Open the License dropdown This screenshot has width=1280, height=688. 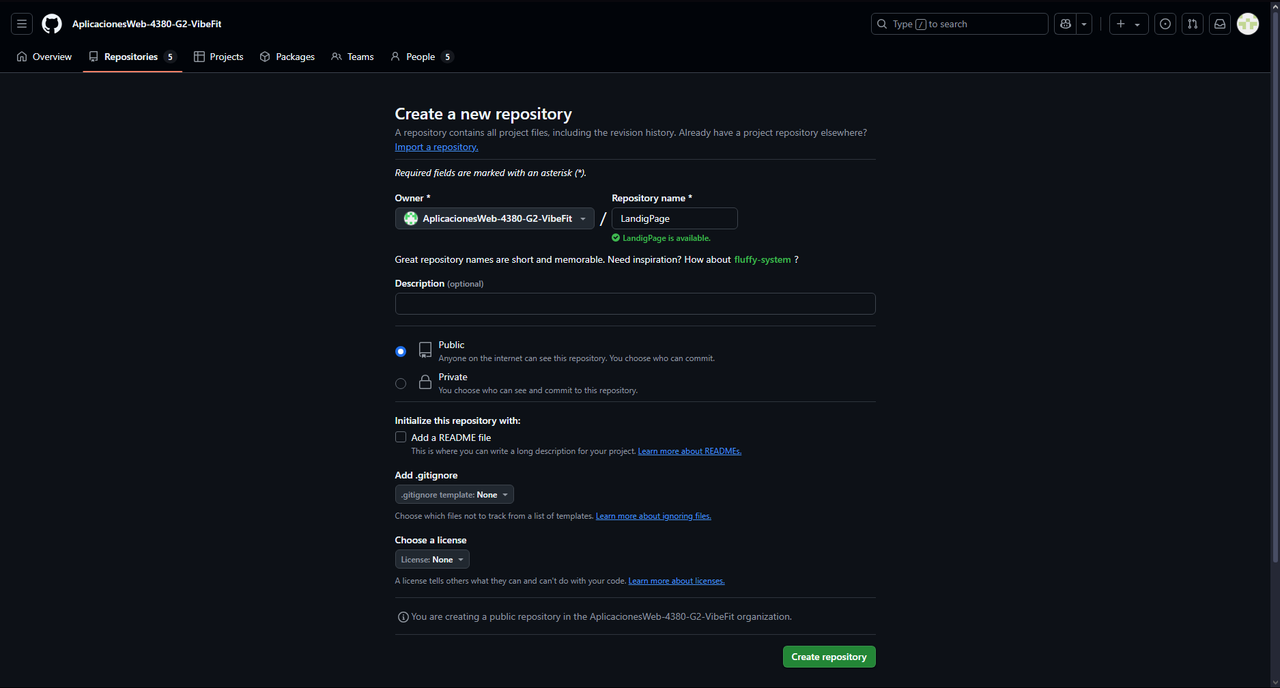[432, 560]
